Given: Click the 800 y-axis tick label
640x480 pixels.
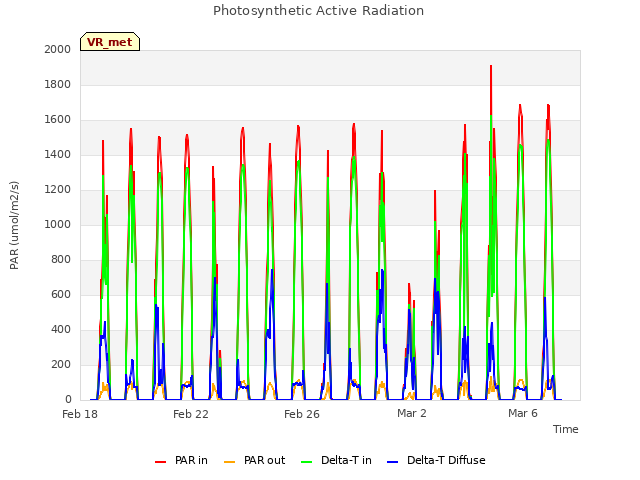Looking at the screenshot, I should [x=61, y=260].
